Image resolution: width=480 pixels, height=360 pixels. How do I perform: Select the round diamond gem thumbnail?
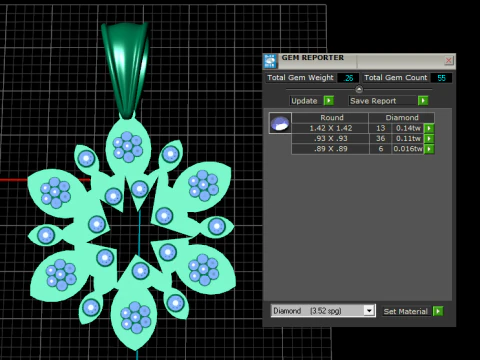(280, 123)
